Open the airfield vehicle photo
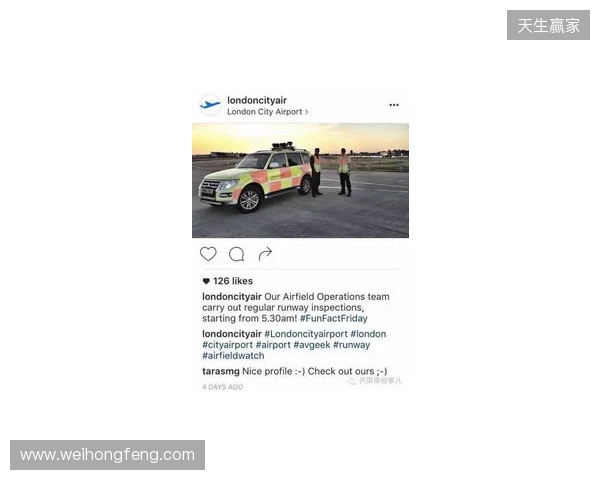This screenshot has height=480, width=600. [x=300, y=180]
